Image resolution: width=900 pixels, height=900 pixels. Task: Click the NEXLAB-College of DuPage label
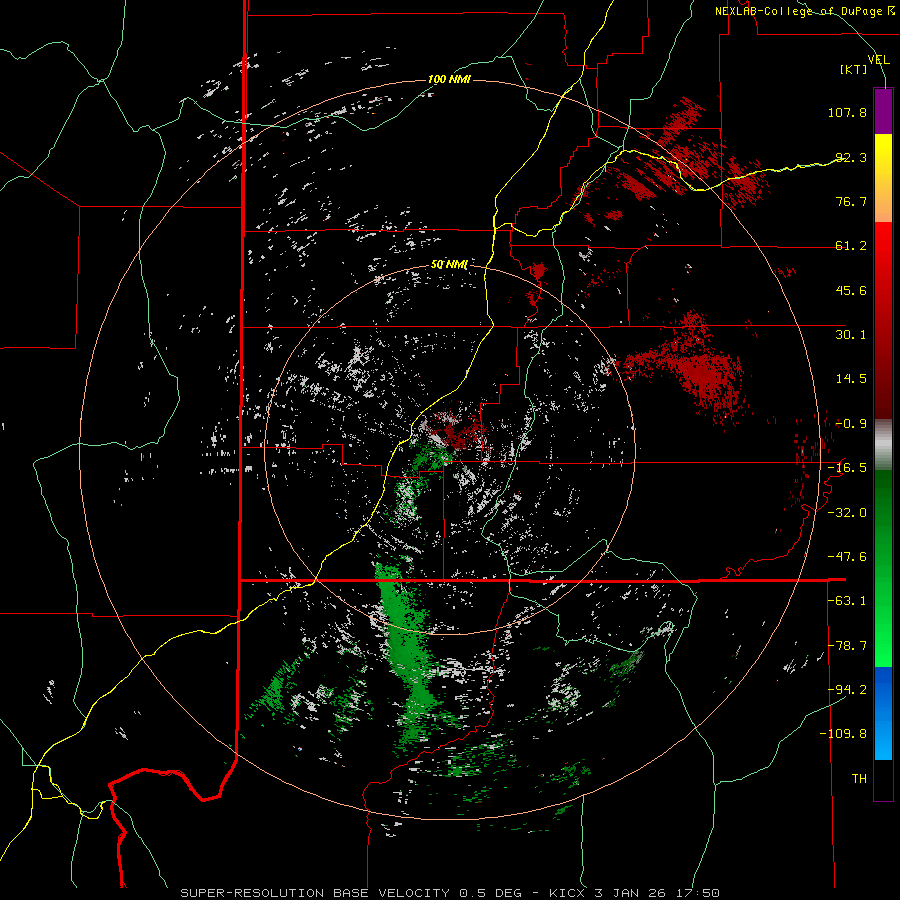click(x=799, y=11)
